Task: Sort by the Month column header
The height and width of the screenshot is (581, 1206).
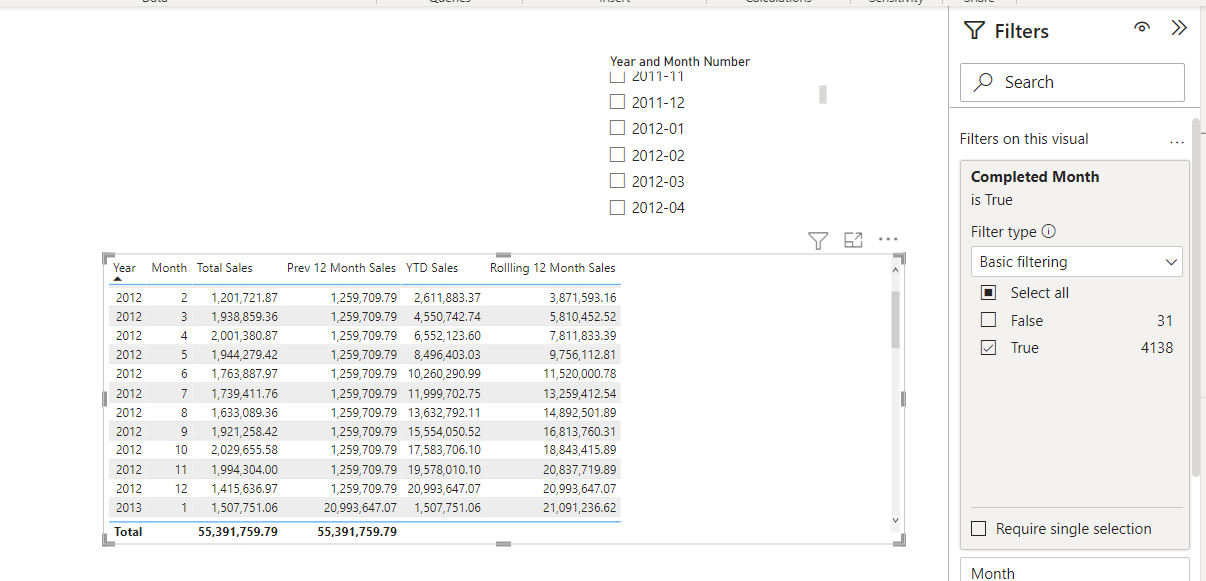Action: (169, 268)
